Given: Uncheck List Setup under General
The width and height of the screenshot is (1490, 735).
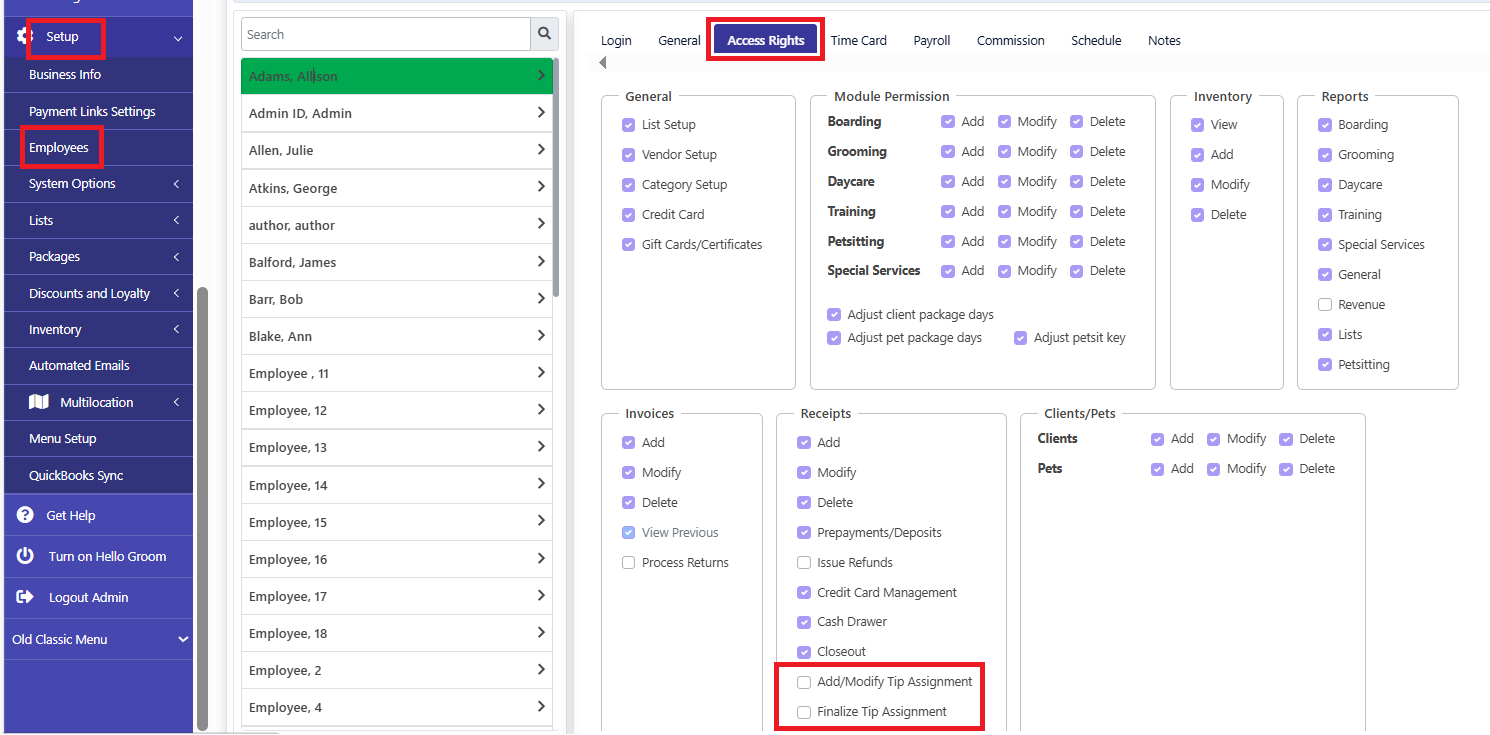Looking at the screenshot, I should [629, 125].
